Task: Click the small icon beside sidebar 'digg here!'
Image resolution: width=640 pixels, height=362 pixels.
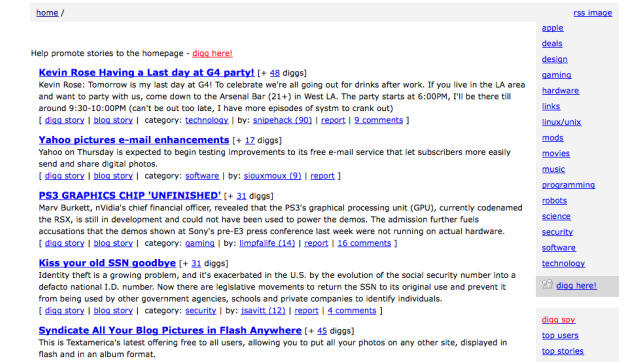Action: click(547, 284)
